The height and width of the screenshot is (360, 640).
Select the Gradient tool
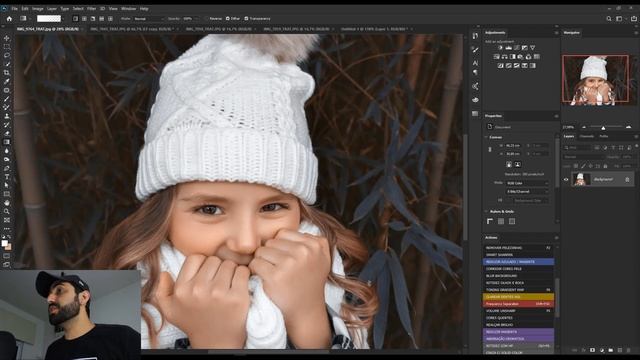coord(7,142)
